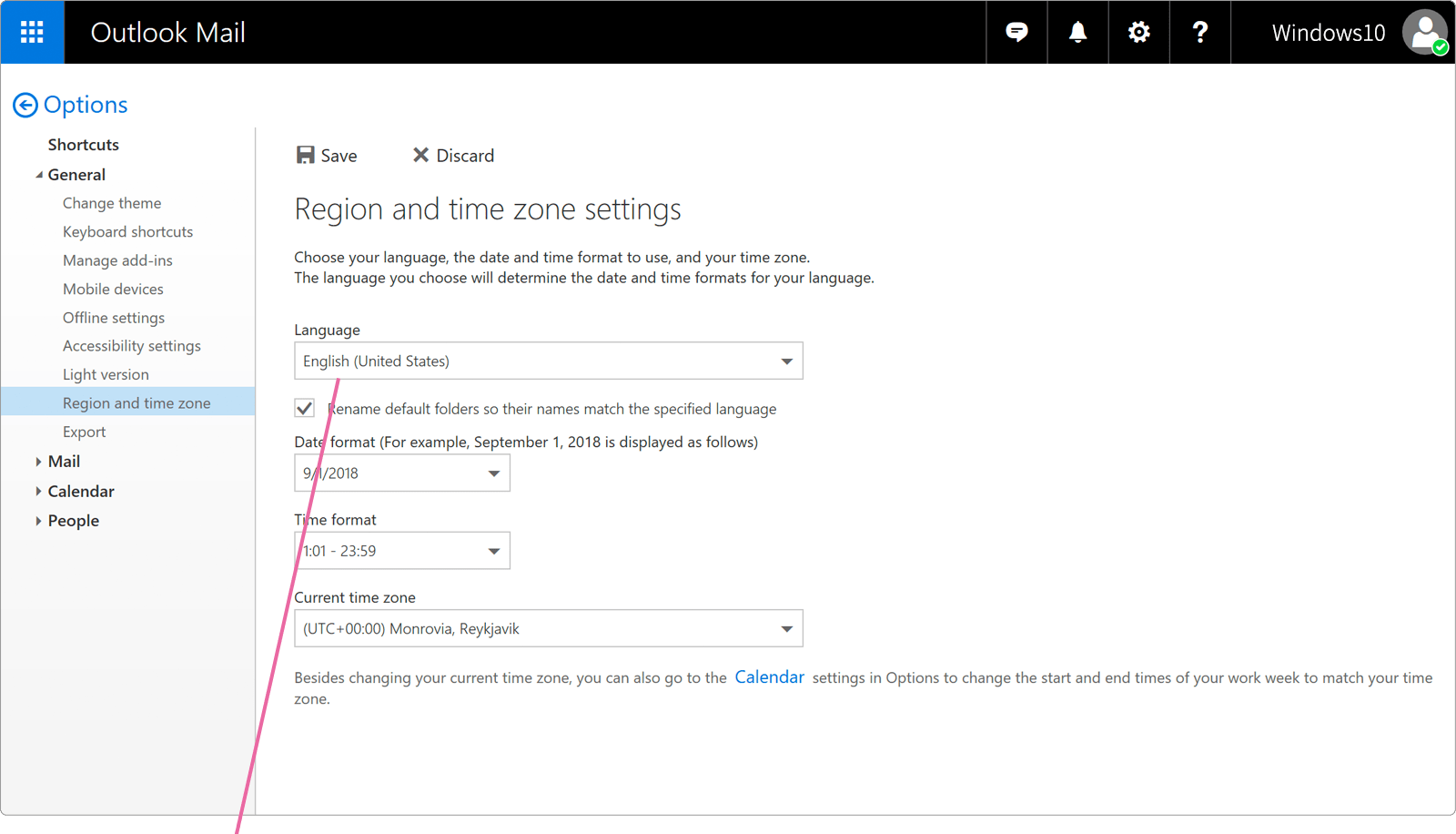Open Windows10 account avatar
The width and height of the screenshot is (1456, 834).
tap(1425, 32)
